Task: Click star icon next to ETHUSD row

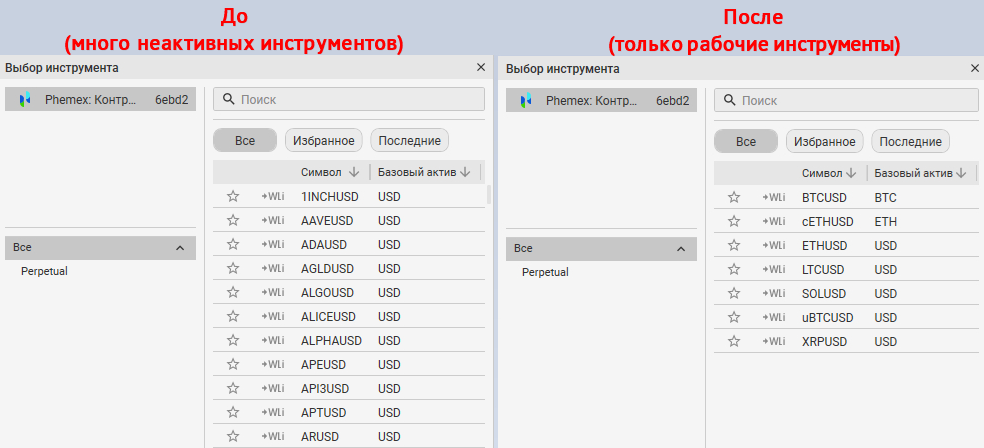Action: pyautogui.click(x=734, y=245)
